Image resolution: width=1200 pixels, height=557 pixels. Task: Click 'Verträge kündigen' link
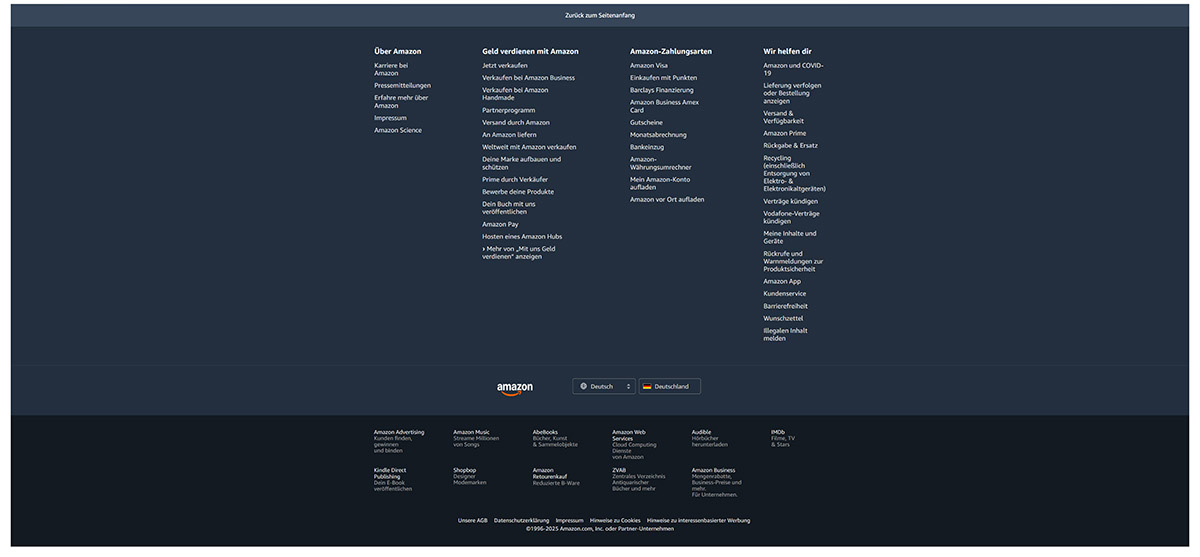pos(791,201)
